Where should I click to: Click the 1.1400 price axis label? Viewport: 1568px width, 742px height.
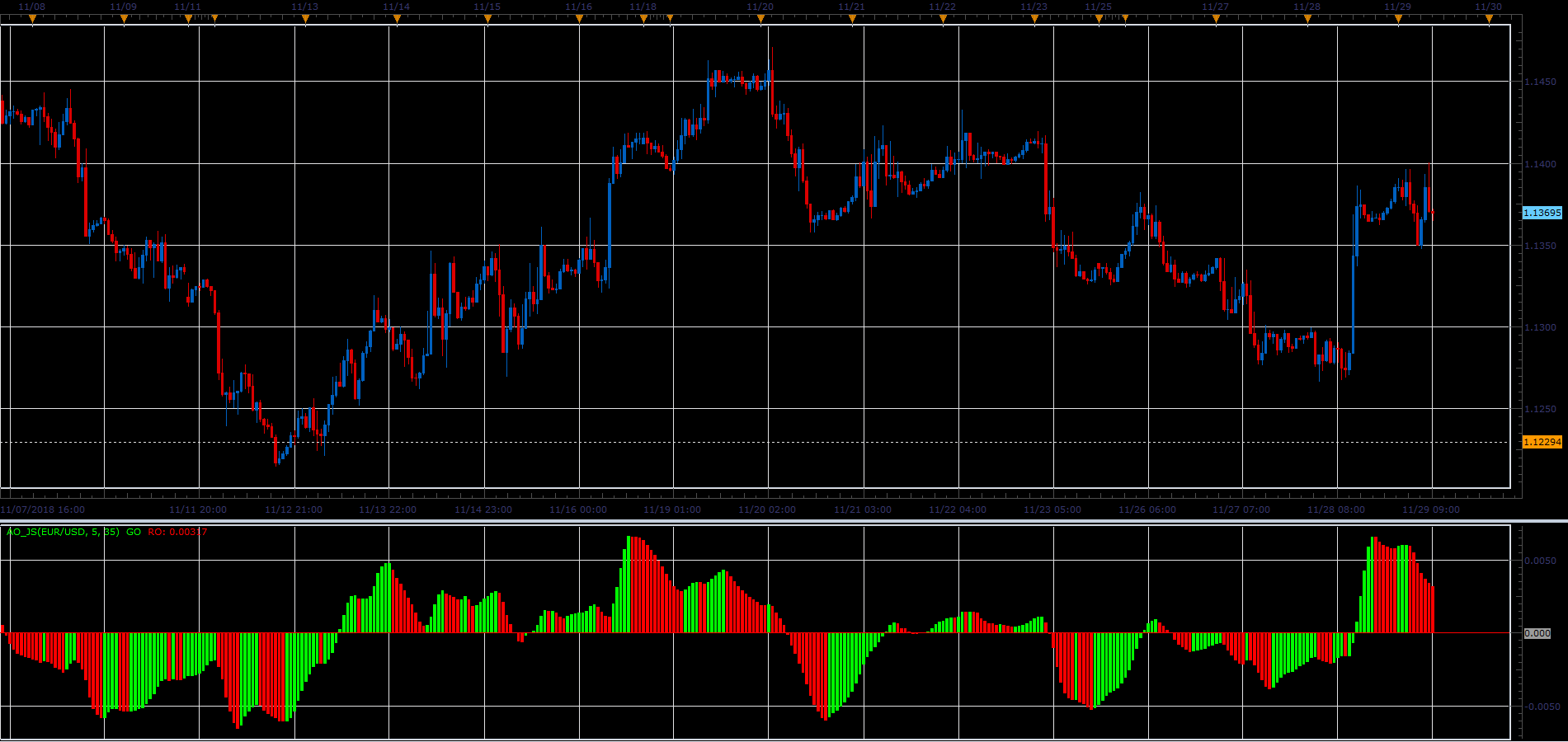click(1541, 164)
